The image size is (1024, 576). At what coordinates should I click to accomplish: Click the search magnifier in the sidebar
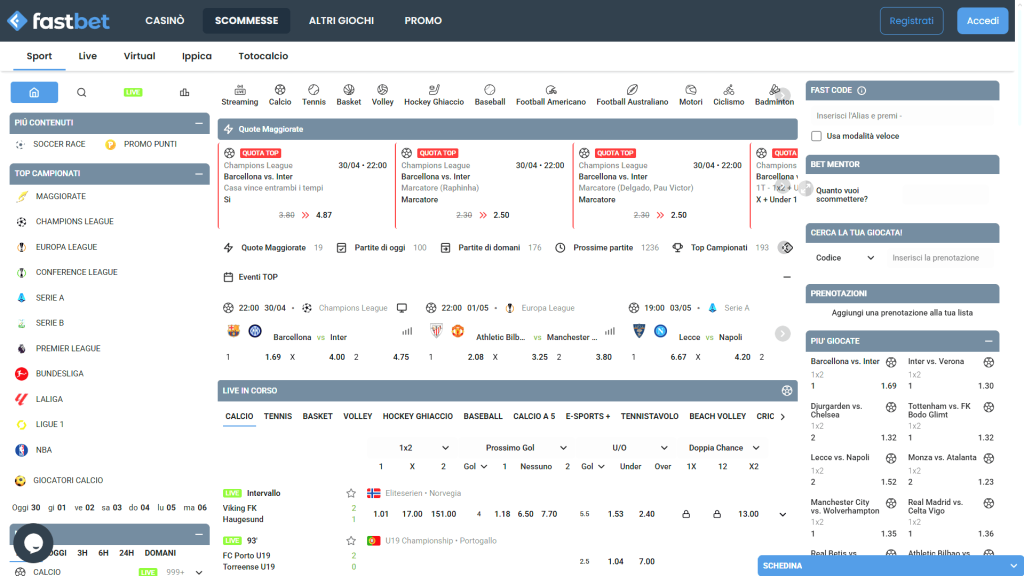tap(81, 90)
